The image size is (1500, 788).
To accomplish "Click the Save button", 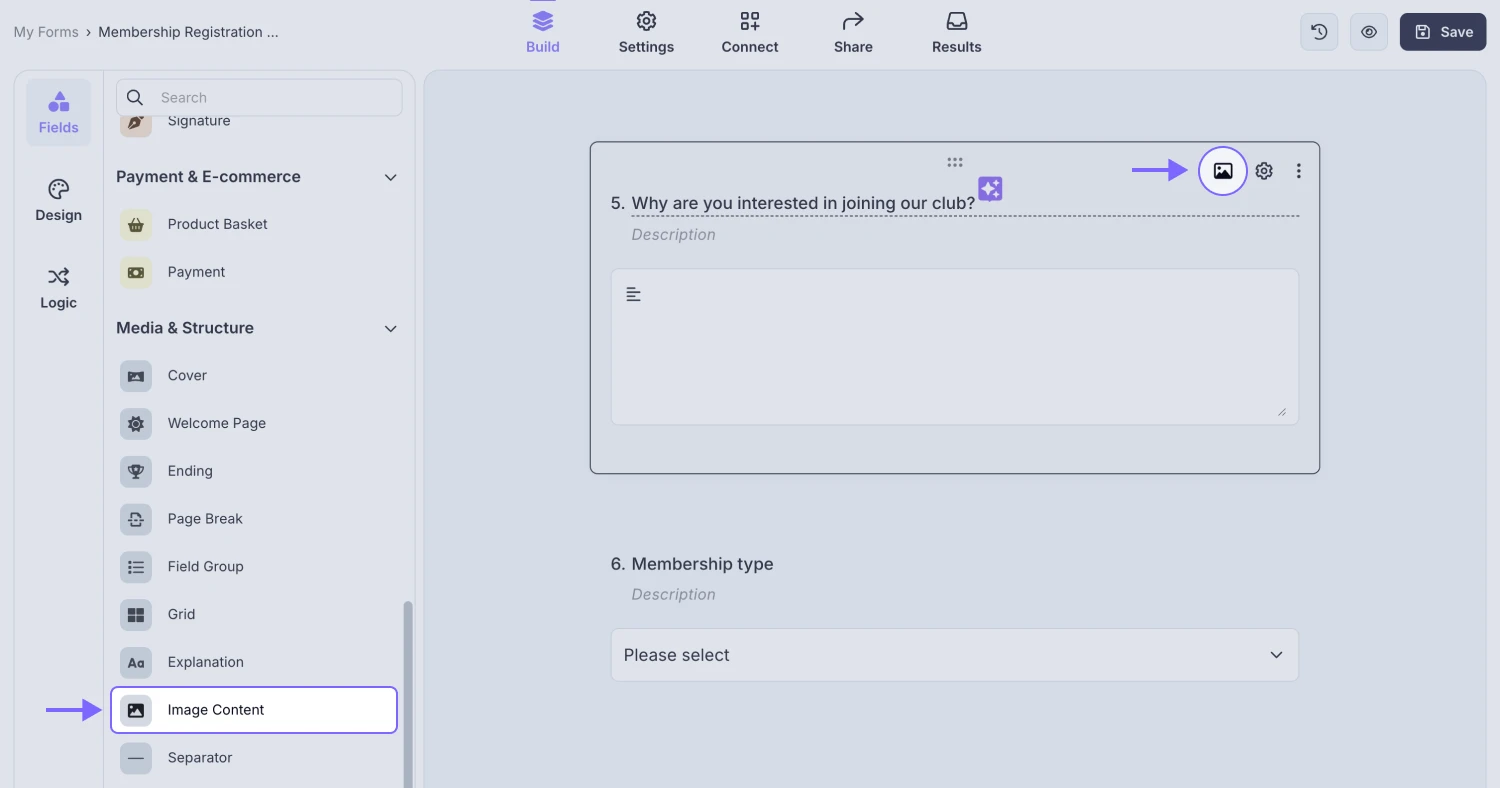I will click(1442, 31).
